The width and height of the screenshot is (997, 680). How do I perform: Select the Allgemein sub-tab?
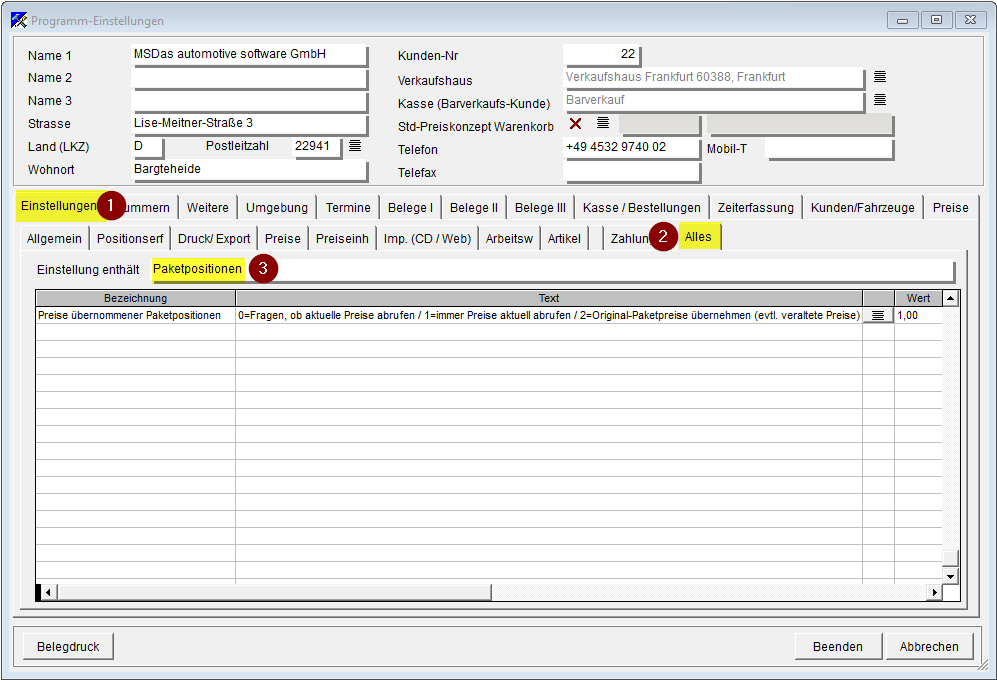(54, 239)
